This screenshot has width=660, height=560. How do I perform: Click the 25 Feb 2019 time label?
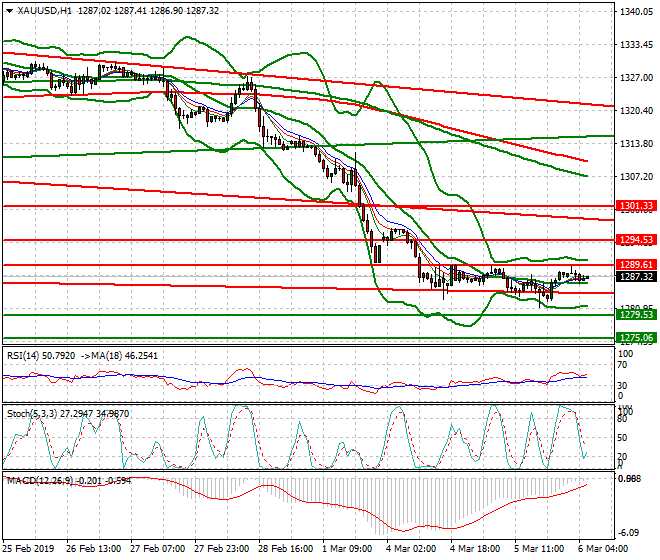tap(29, 549)
